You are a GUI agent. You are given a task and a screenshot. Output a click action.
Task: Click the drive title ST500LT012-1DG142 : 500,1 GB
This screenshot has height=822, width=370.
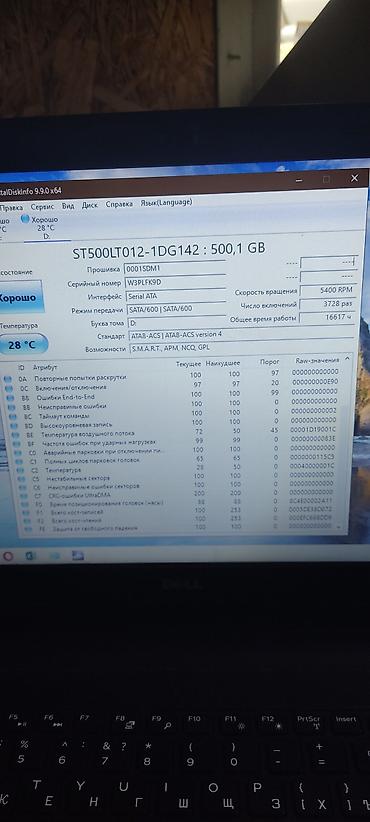tap(168, 251)
